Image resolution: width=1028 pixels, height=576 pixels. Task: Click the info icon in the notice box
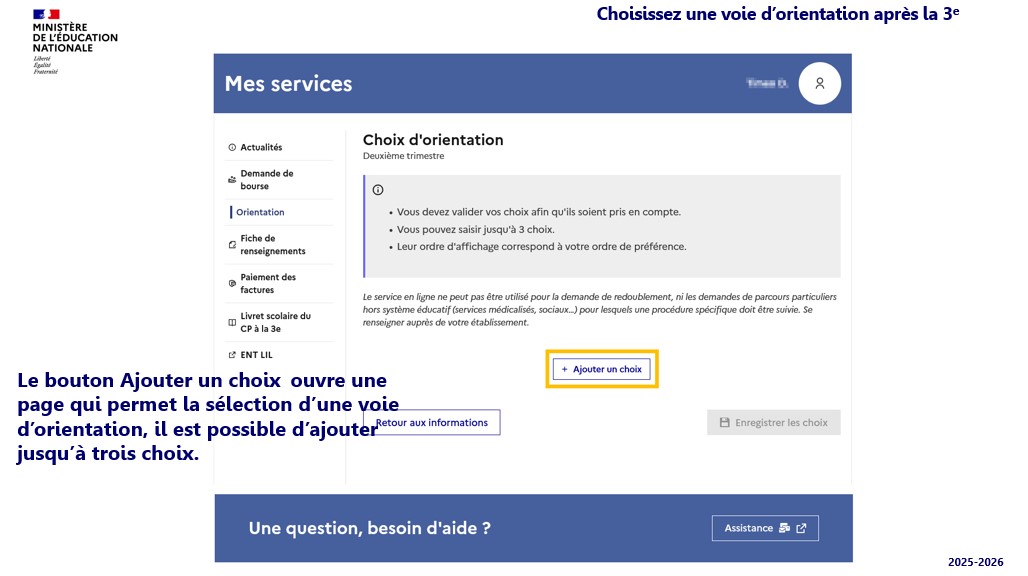(378, 190)
